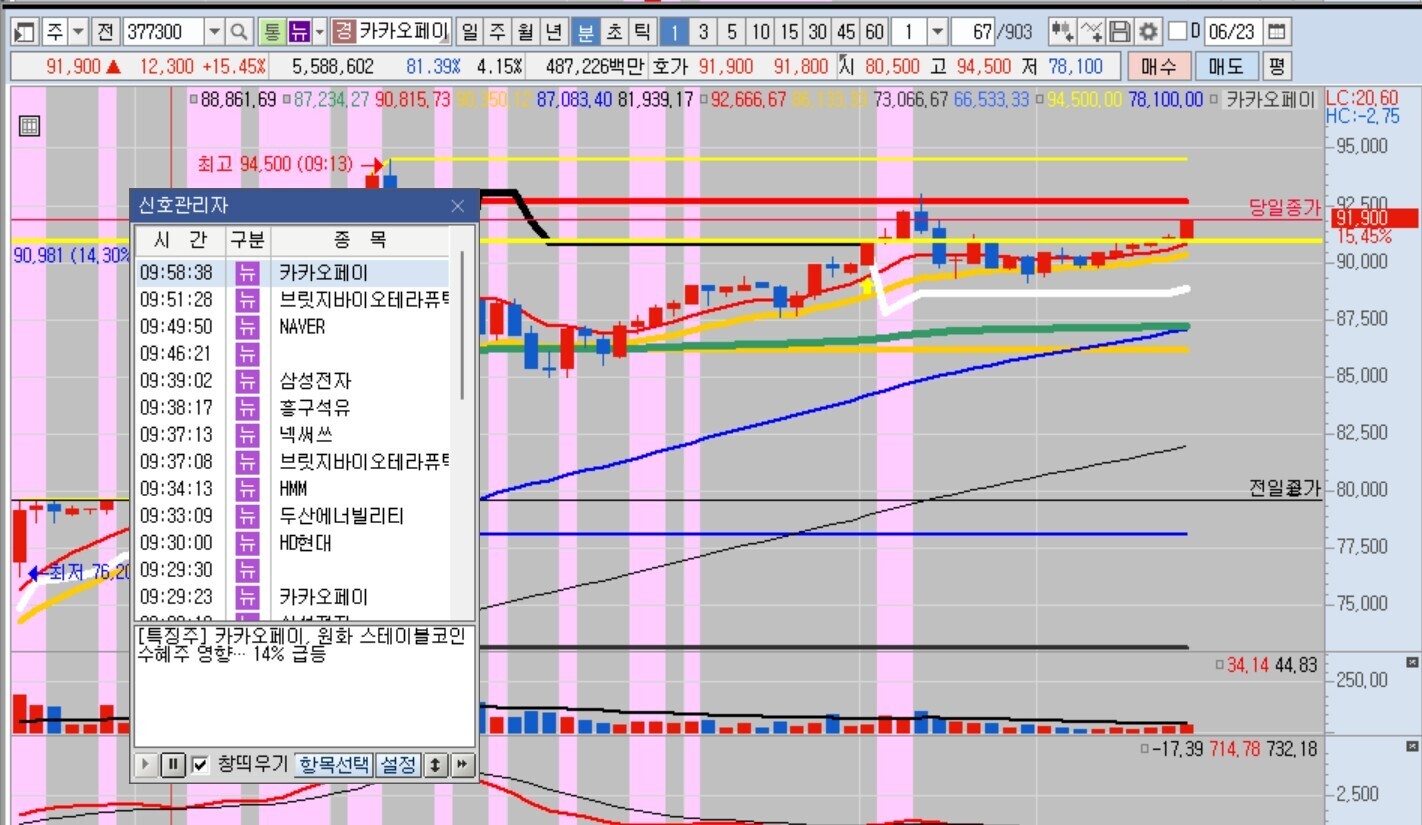Click the double-arrow expand icon in signal manager
Viewport: 1422px width, 825px height.
(x=461, y=765)
